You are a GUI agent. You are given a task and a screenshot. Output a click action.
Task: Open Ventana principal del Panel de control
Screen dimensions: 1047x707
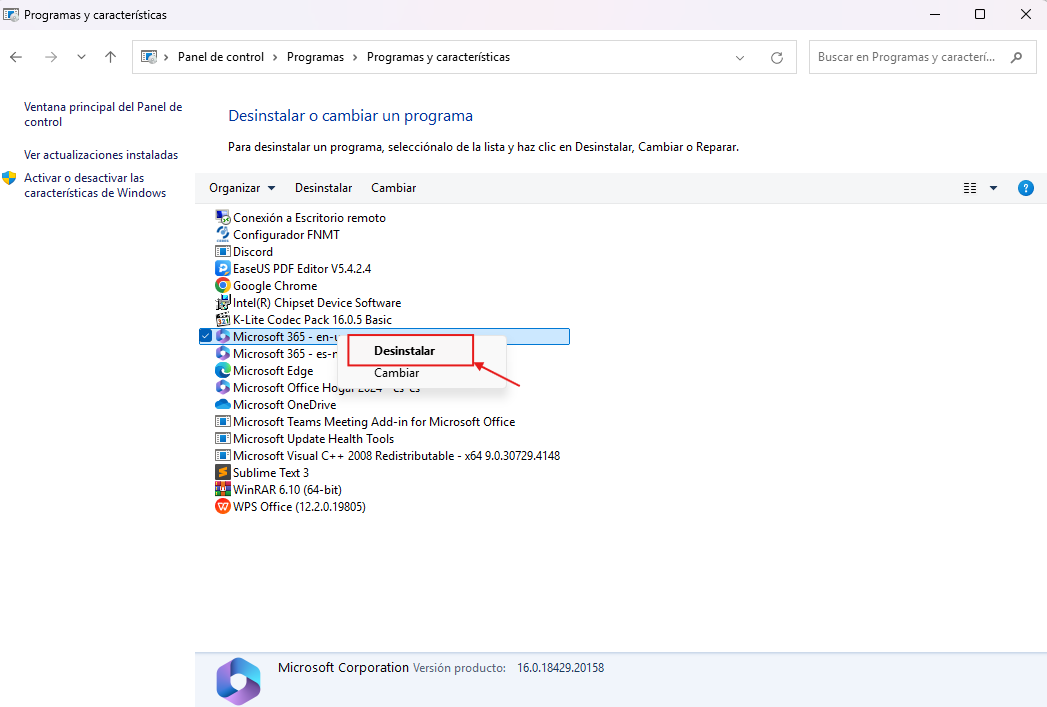[x=103, y=114]
